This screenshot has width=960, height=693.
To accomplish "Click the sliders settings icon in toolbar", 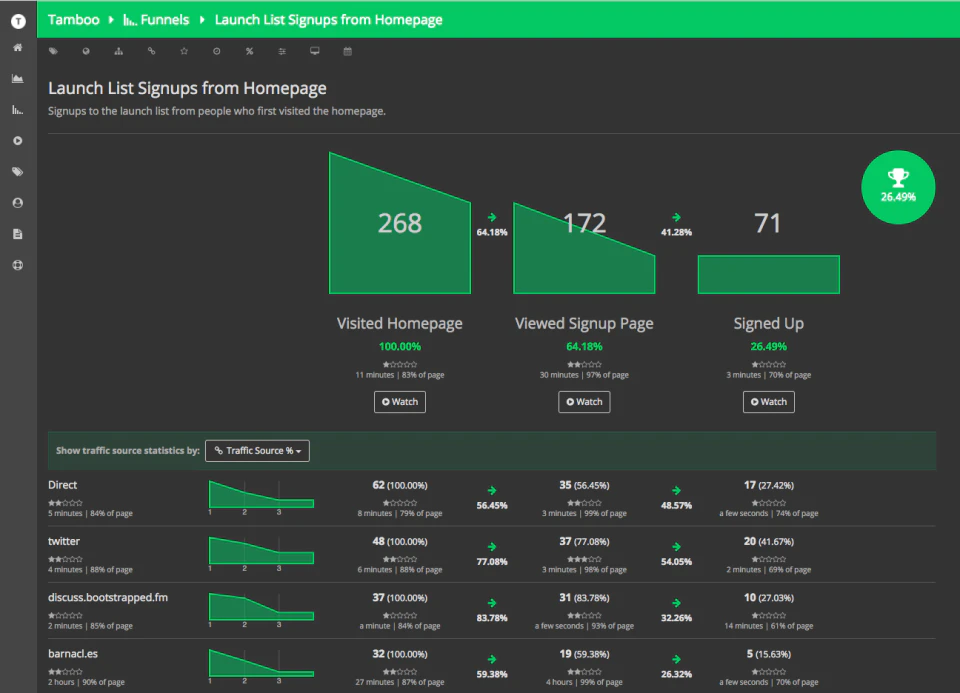I will (x=282, y=51).
